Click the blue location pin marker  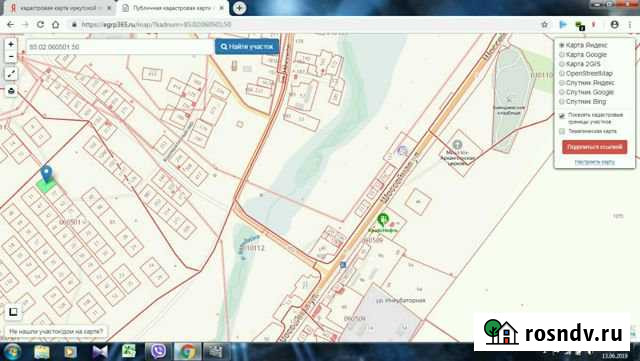point(47,173)
